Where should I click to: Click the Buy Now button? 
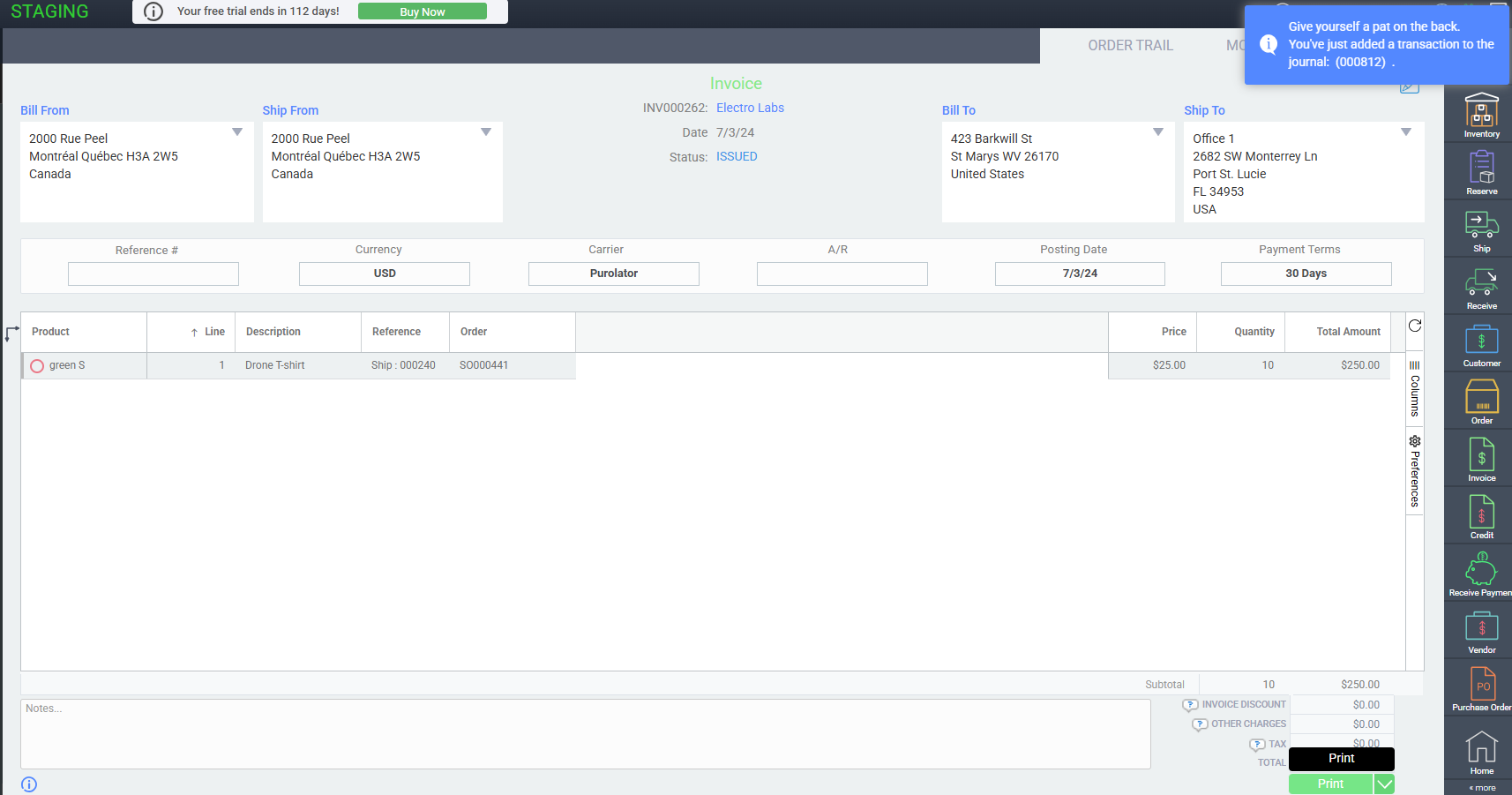click(422, 11)
